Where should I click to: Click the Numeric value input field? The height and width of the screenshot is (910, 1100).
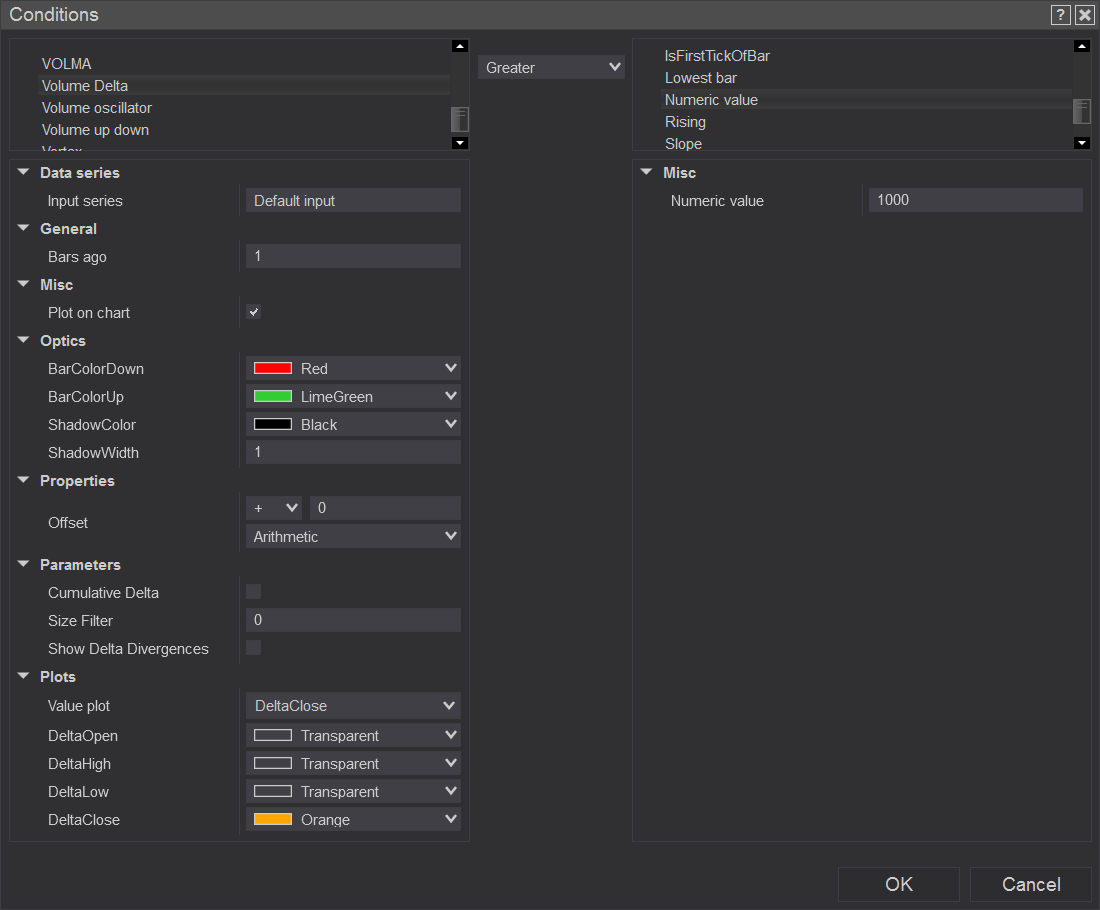pyautogui.click(x=974, y=200)
